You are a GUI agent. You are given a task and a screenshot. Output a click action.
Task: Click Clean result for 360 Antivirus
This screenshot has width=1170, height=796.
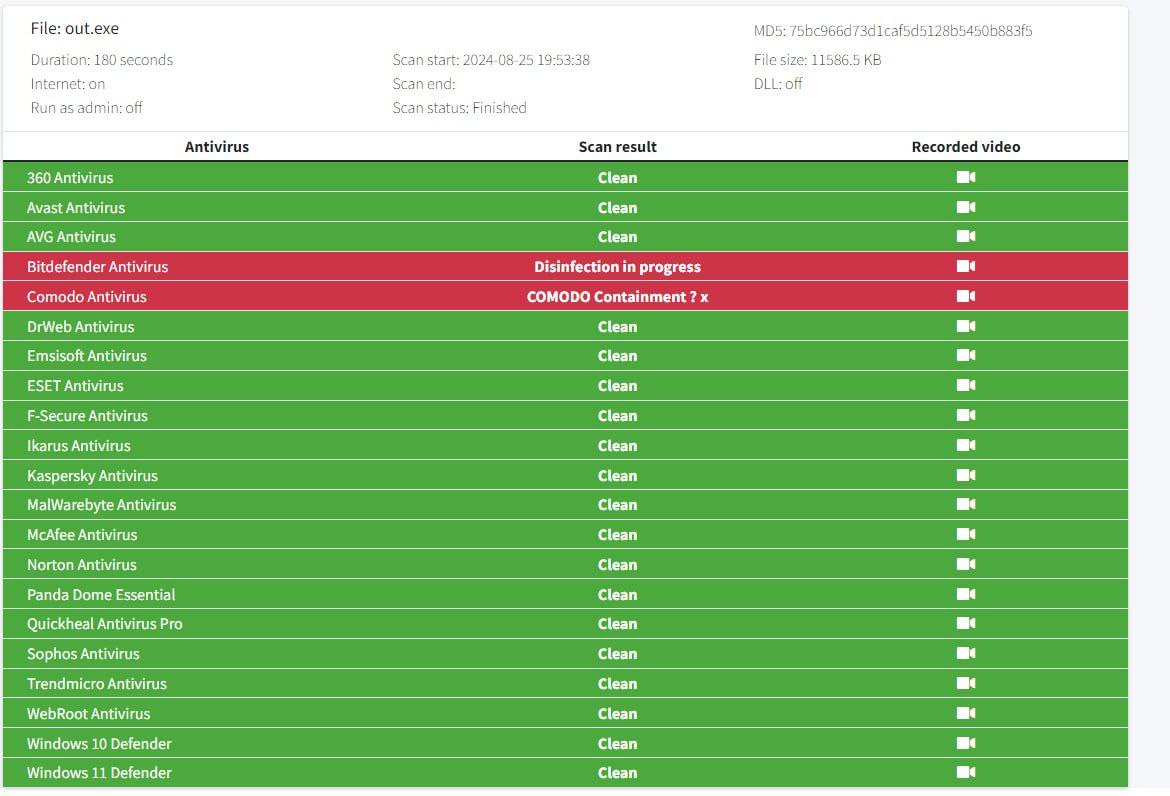[617, 178]
